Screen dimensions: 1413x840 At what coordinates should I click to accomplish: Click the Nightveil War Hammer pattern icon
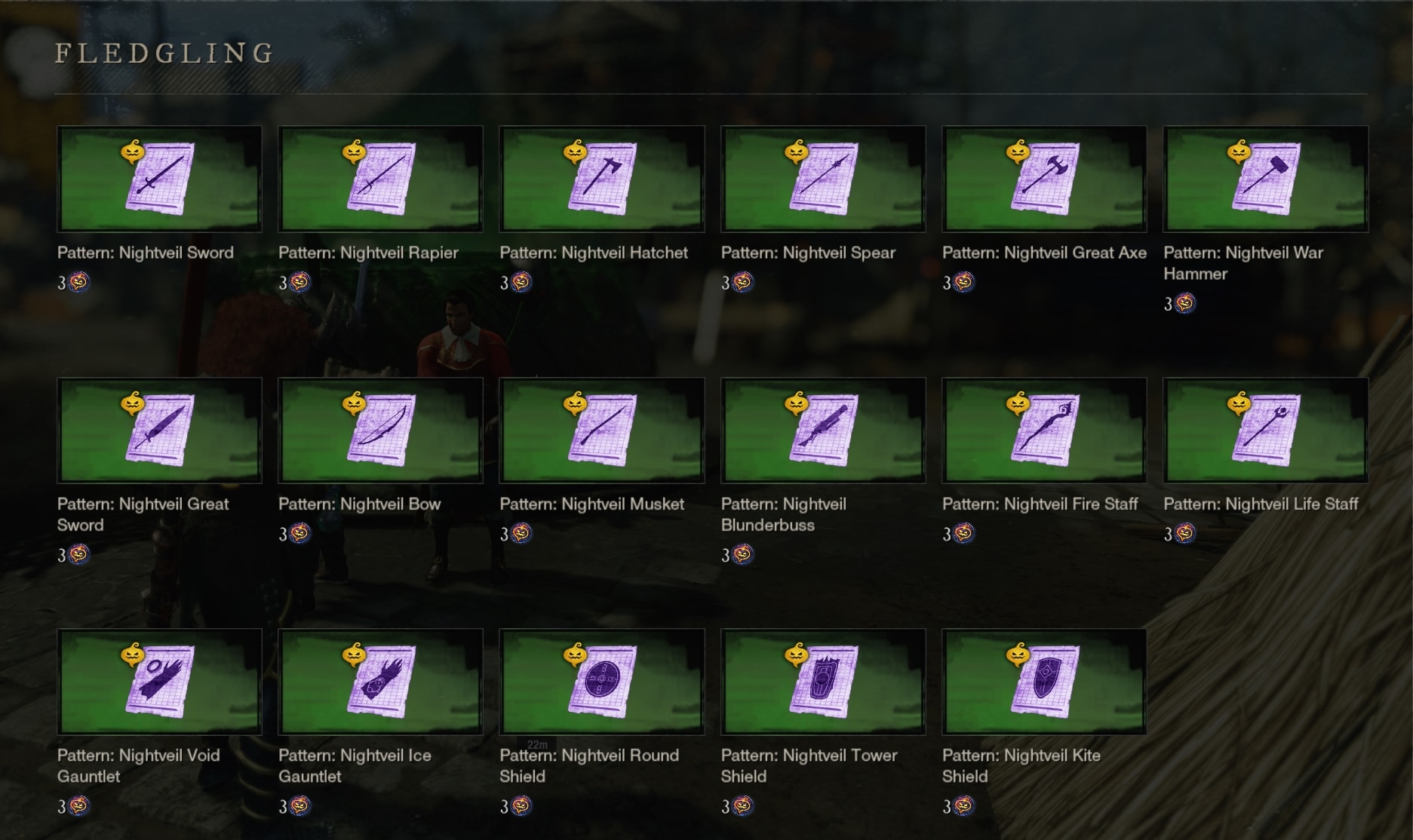(x=1265, y=179)
